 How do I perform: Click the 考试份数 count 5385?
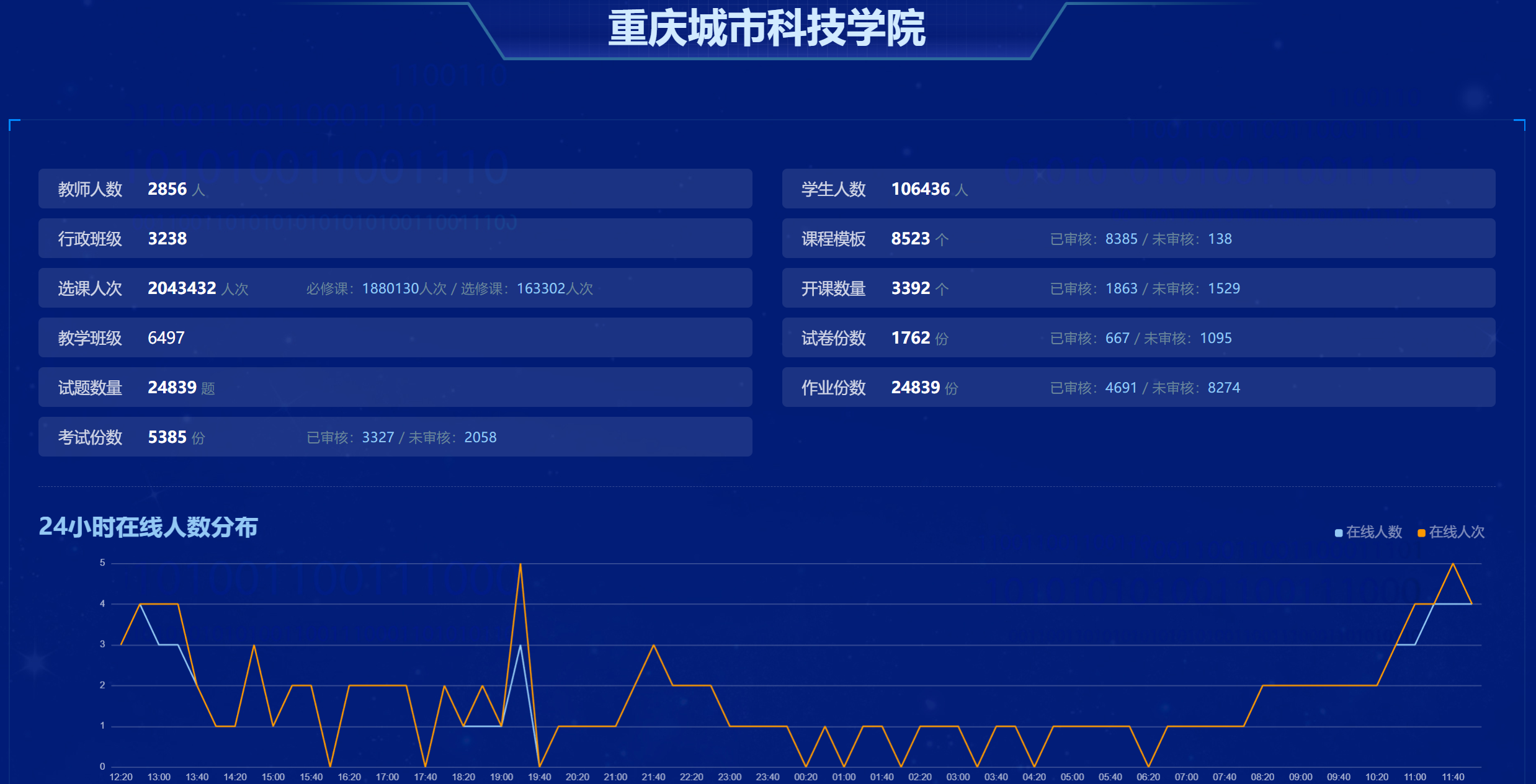[166, 437]
